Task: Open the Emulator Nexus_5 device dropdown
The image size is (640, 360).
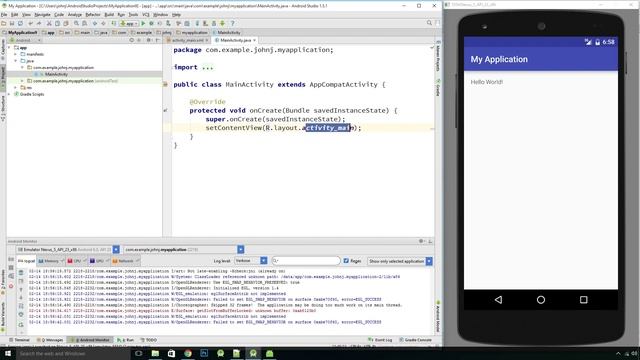Action: [x=68, y=249]
